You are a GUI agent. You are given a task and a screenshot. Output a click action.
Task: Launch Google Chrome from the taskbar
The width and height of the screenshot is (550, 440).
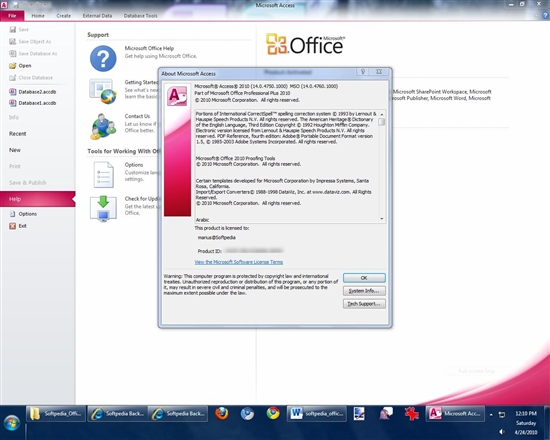point(273,414)
